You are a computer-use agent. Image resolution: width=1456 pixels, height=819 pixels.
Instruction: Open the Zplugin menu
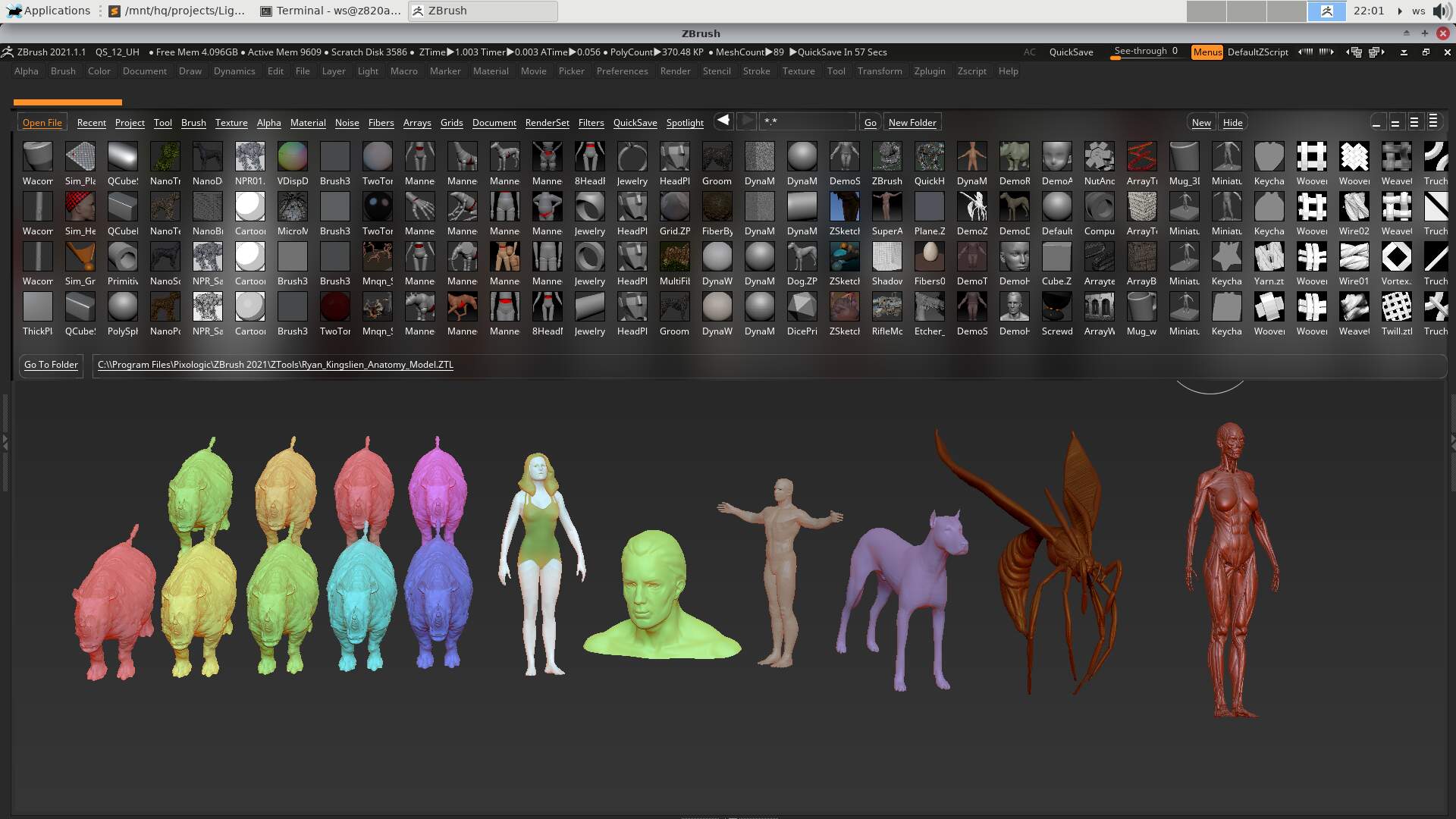coord(929,71)
